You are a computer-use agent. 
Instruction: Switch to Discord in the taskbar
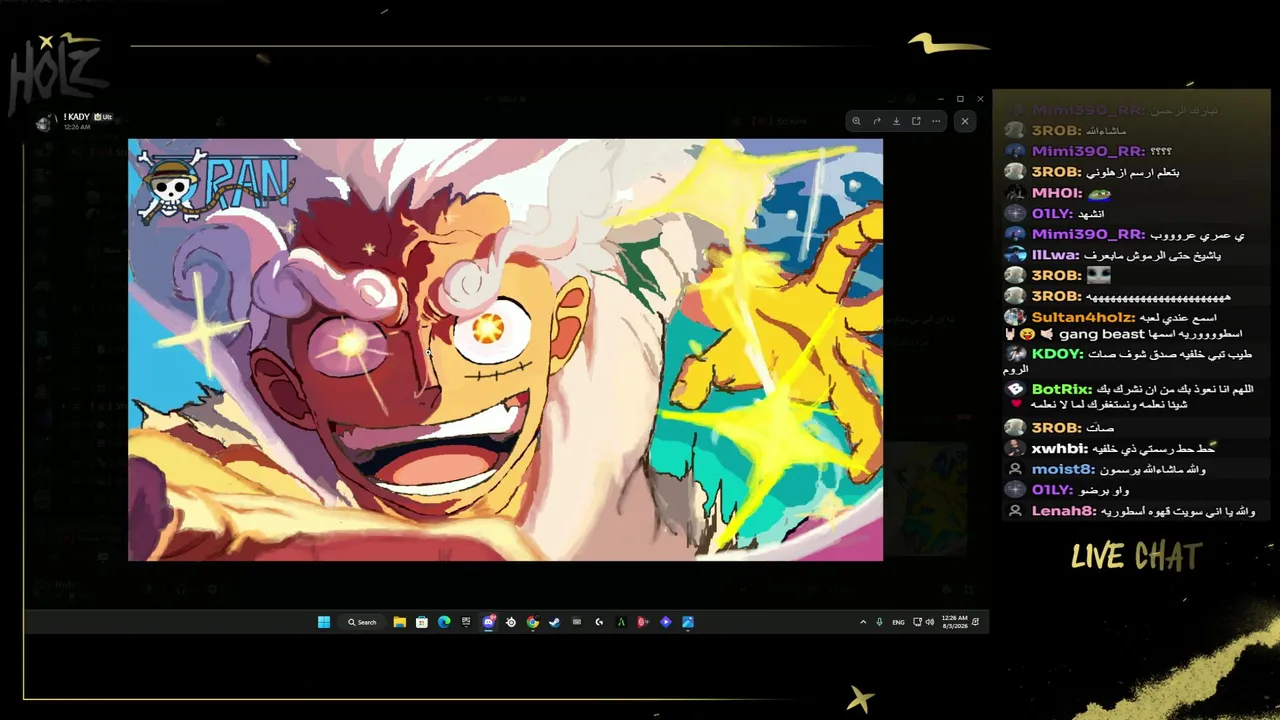489,622
